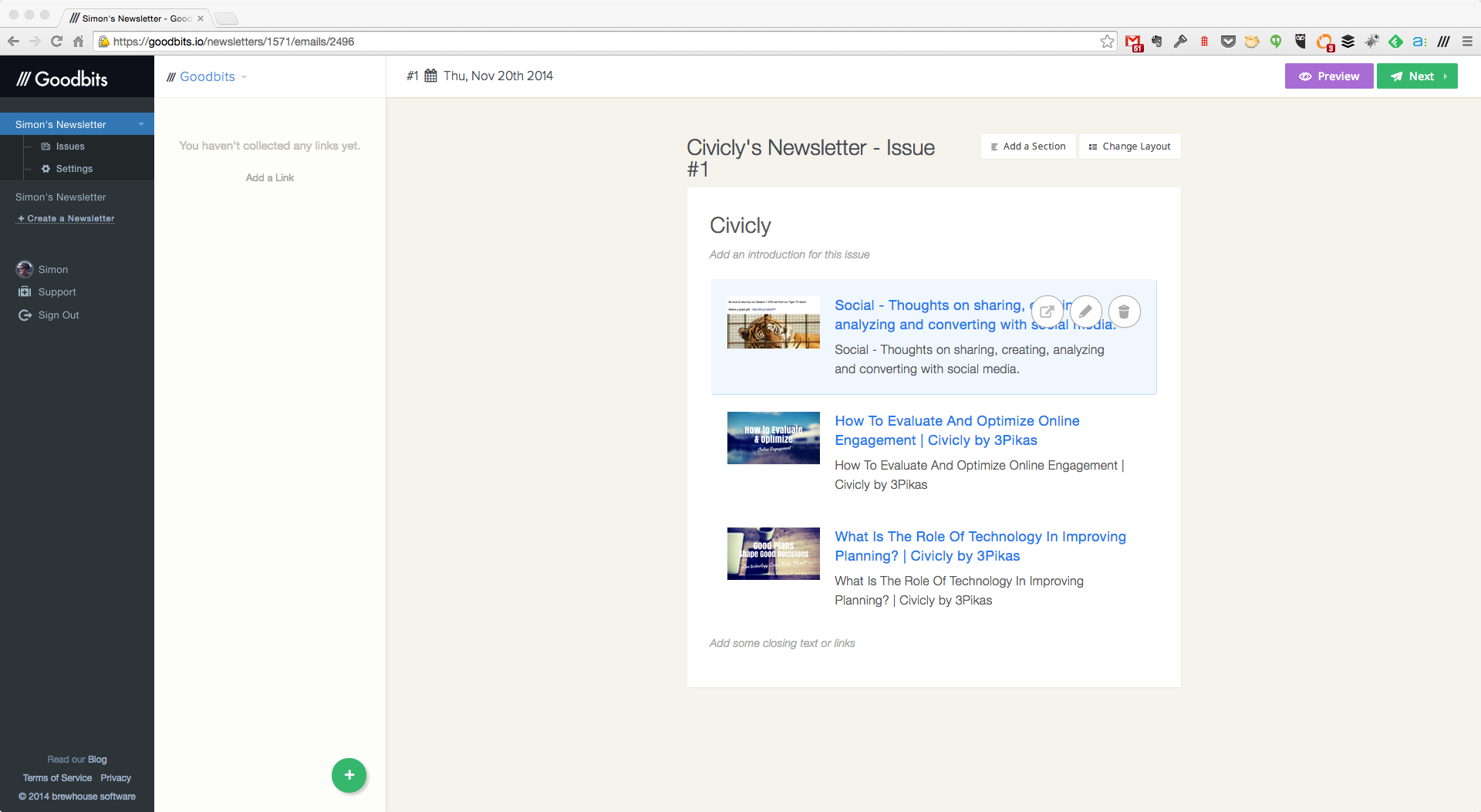Click 'Add an introduction for this issue'

click(789, 254)
